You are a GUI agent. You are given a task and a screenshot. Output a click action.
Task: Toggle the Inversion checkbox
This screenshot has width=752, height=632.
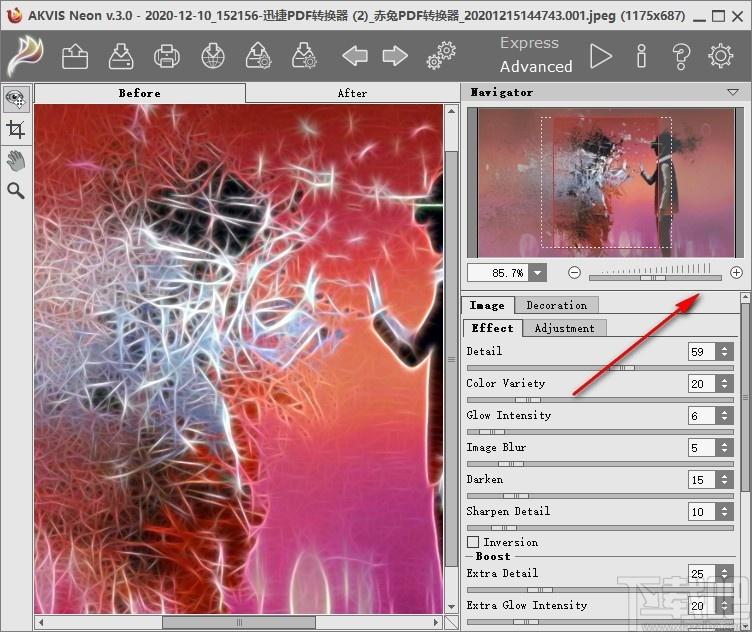pyautogui.click(x=473, y=542)
